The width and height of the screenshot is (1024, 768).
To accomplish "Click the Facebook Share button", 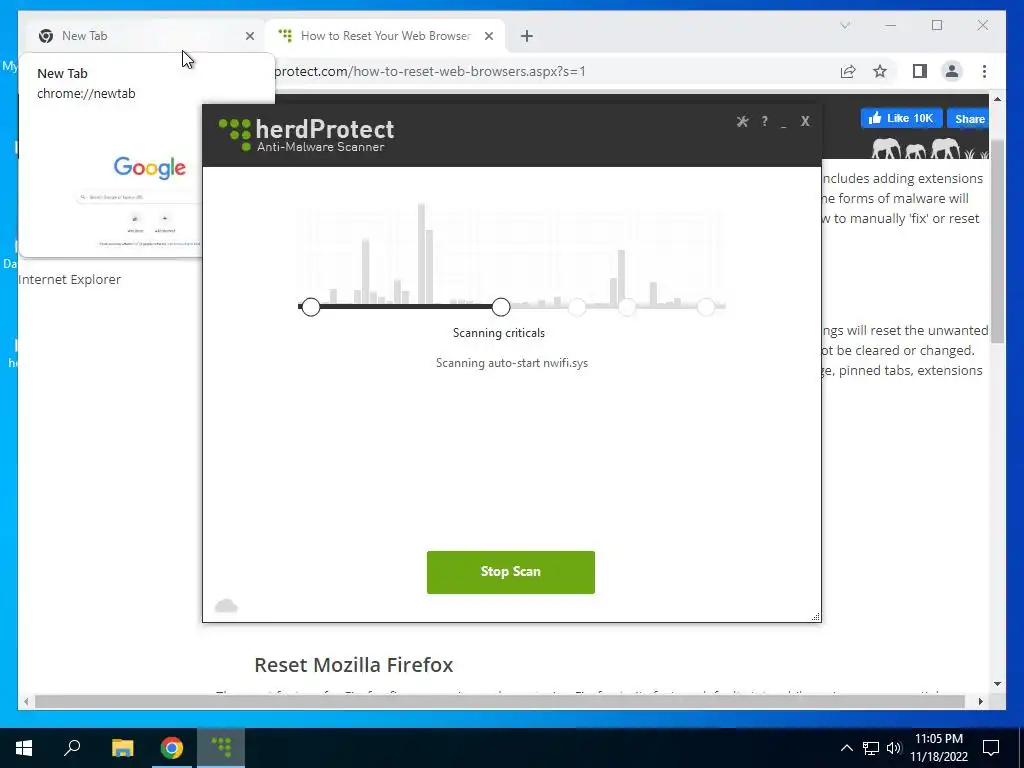I will (969, 119).
